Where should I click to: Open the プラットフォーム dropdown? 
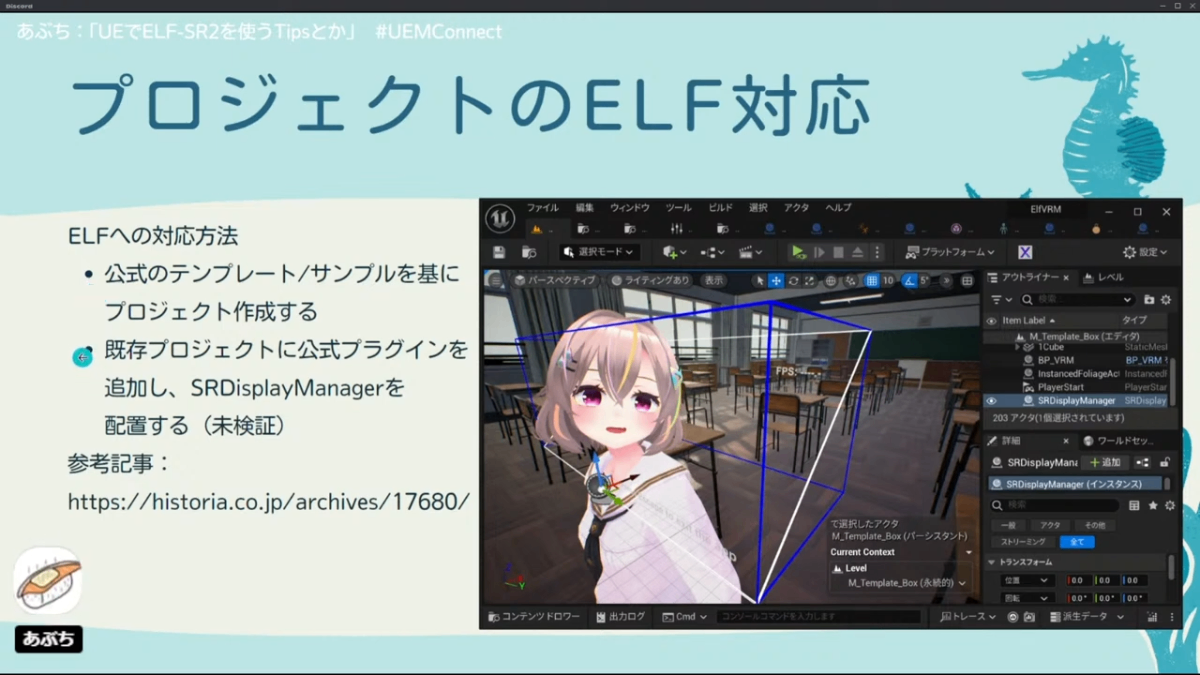click(x=950, y=252)
